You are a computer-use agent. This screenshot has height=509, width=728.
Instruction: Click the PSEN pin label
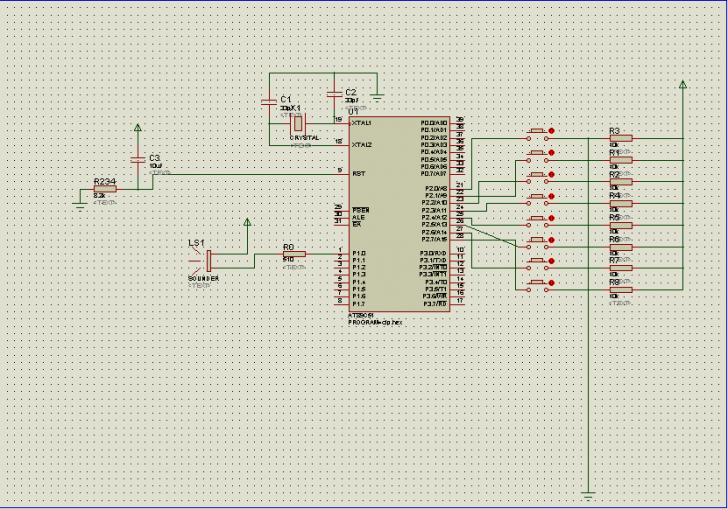[x=360, y=210]
